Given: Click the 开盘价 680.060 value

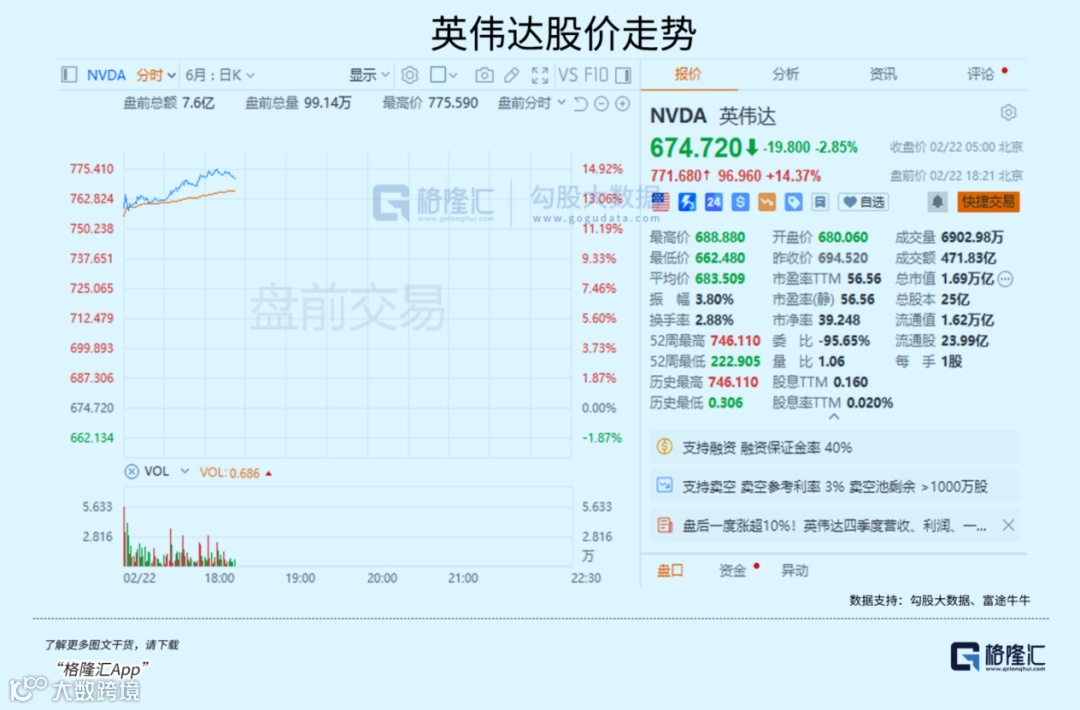Looking at the screenshot, I should (x=843, y=237).
